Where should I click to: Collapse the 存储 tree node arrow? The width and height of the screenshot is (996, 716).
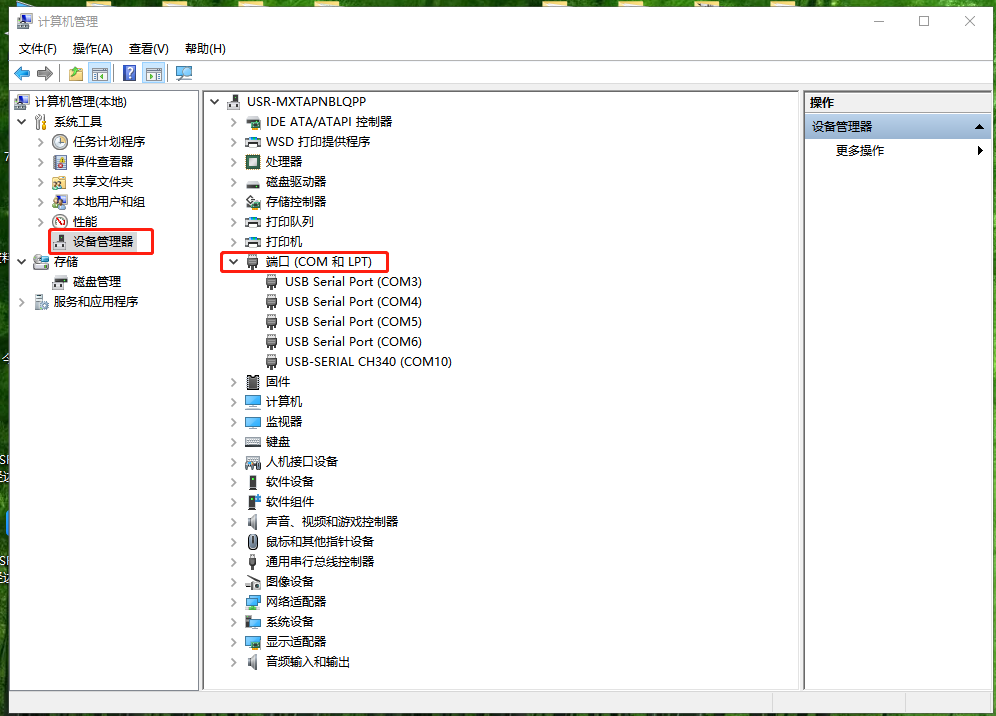[22, 262]
